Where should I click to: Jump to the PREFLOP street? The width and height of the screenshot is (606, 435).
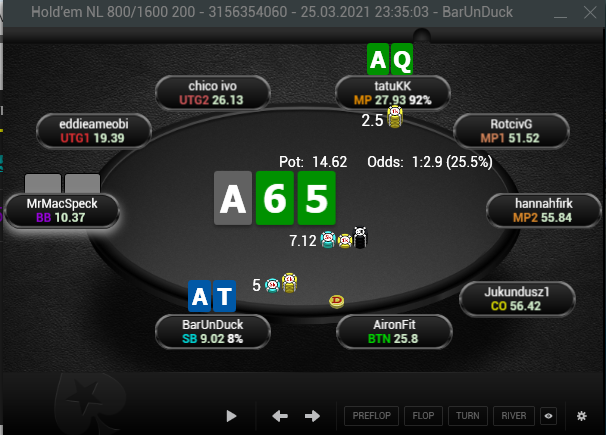point(371,416)
